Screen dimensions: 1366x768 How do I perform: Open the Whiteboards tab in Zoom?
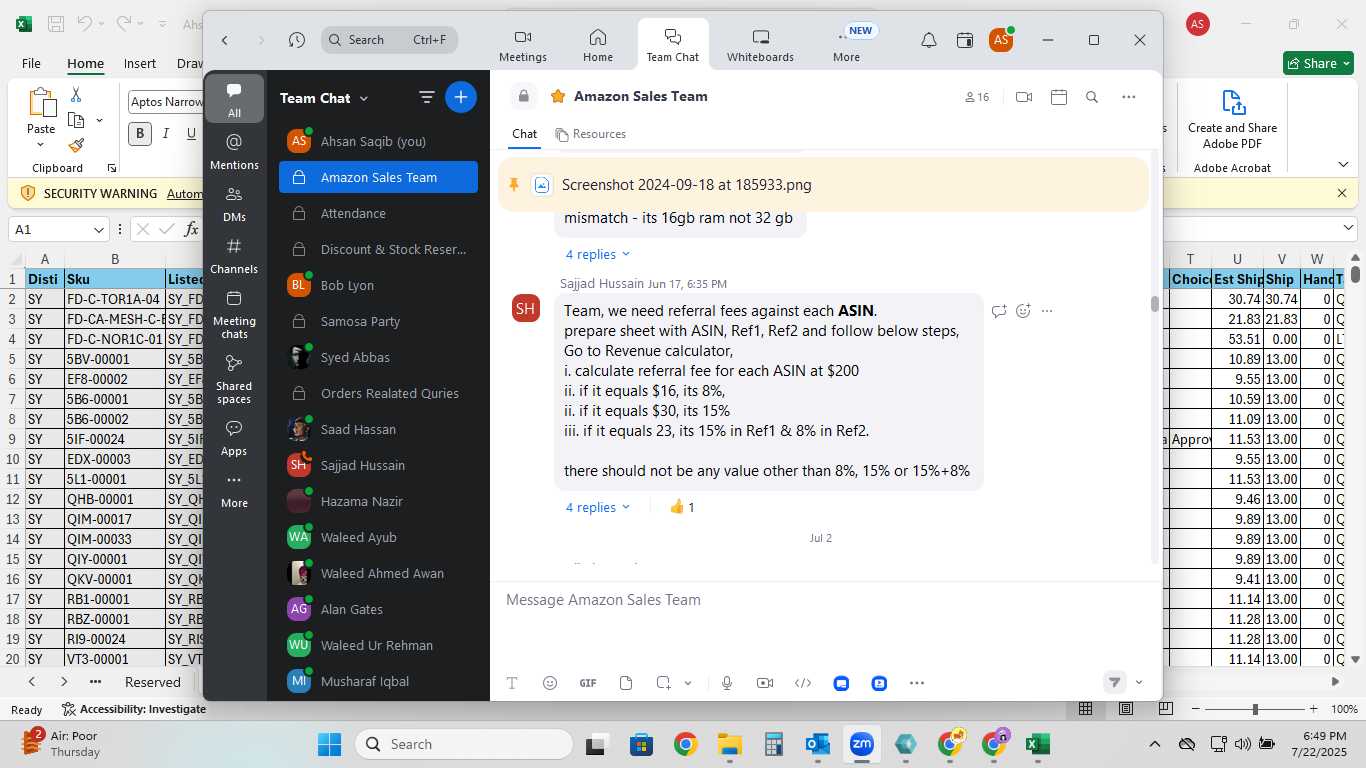760,45
